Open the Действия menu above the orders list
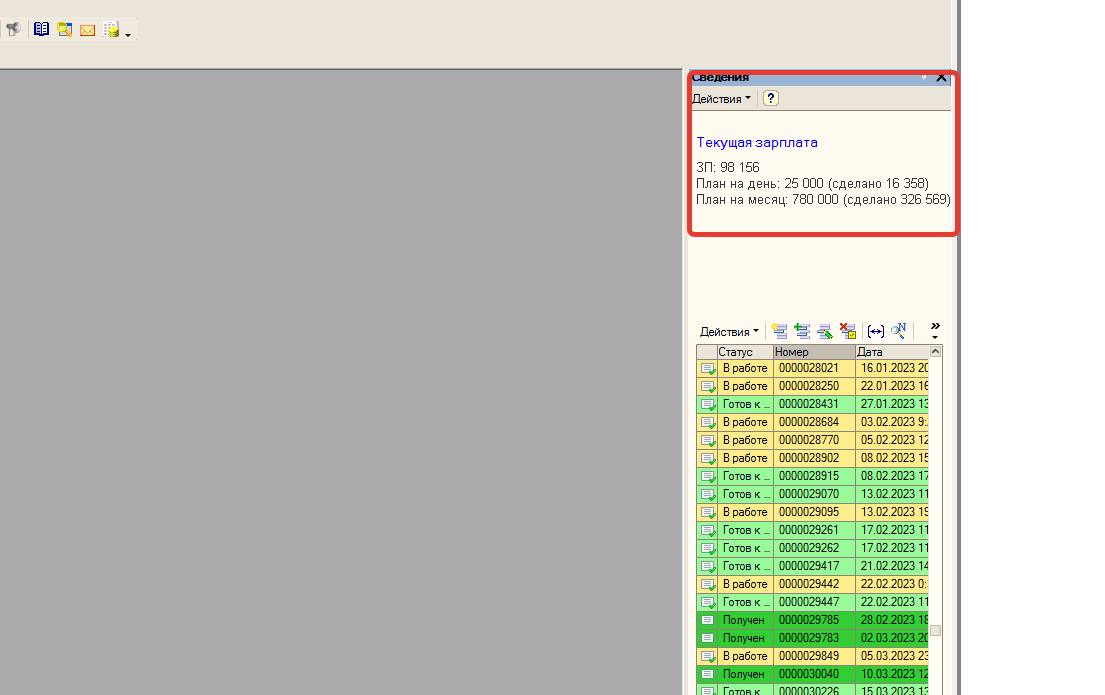 click(729, 331)
